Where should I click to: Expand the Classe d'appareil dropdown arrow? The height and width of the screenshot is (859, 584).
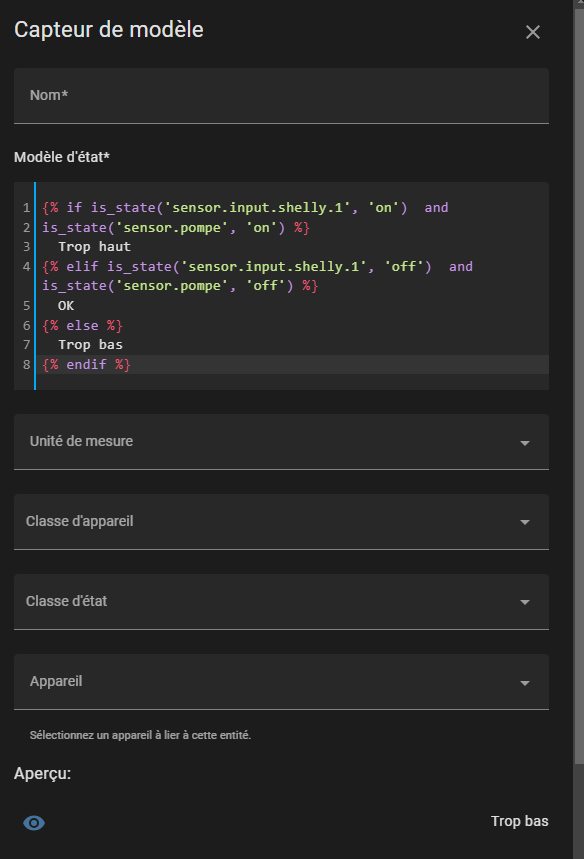pos(525,522)
